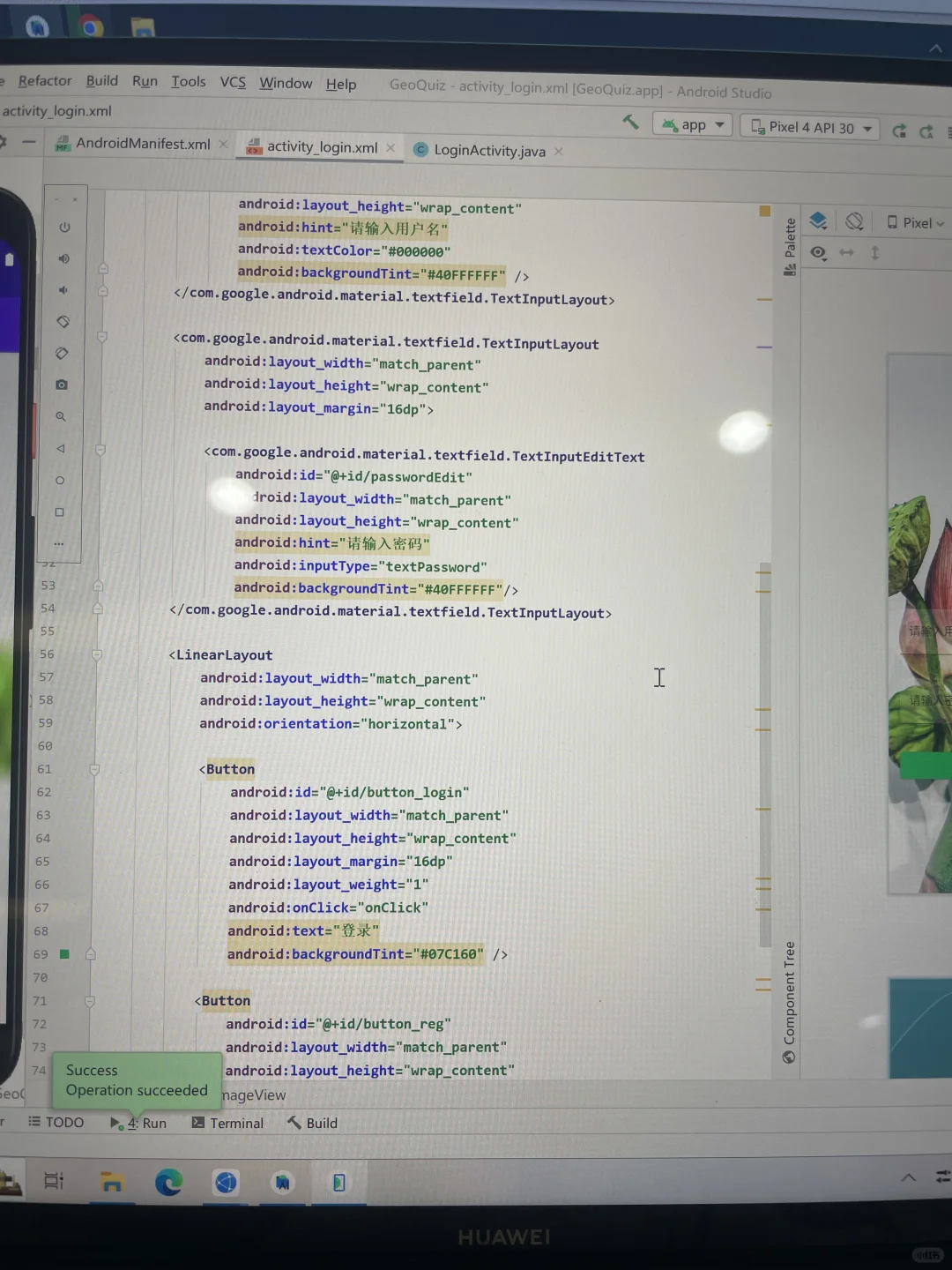
Task: Click the rerun icon right of device selector
Action: 899,131
